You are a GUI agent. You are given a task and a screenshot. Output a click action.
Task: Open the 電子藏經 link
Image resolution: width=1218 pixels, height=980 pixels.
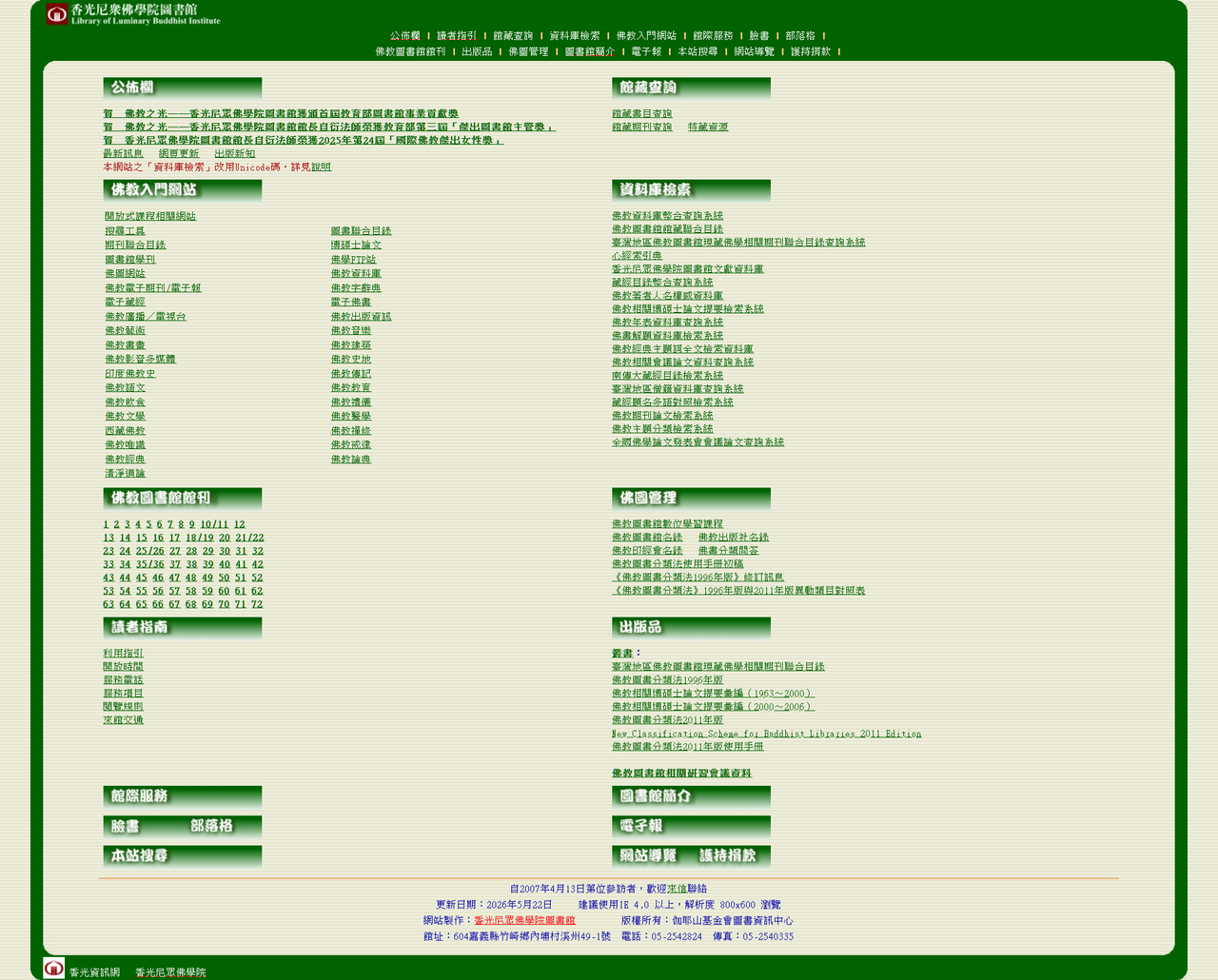point(126,303)
